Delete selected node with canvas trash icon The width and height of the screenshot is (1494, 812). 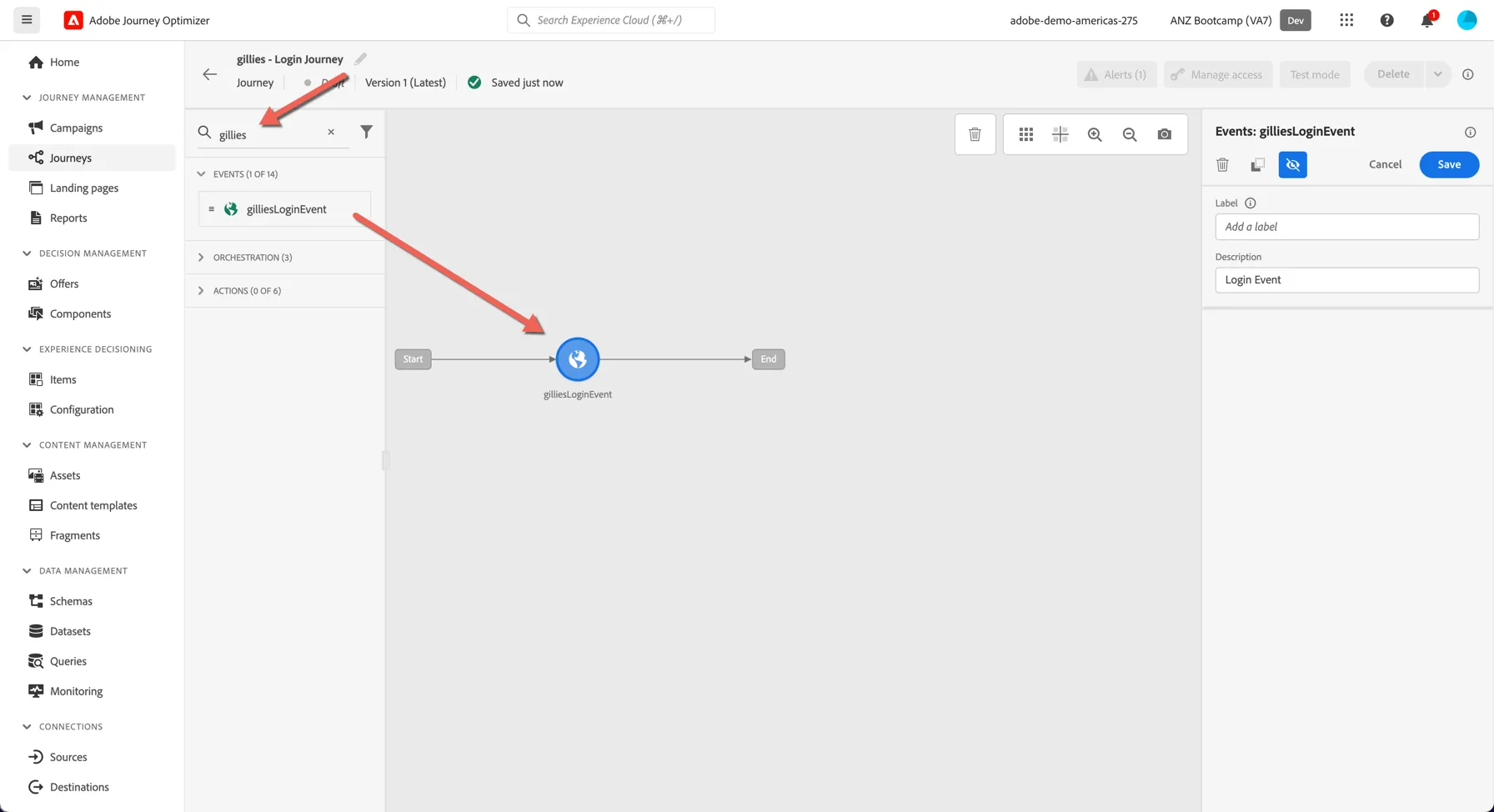point(975,134)
